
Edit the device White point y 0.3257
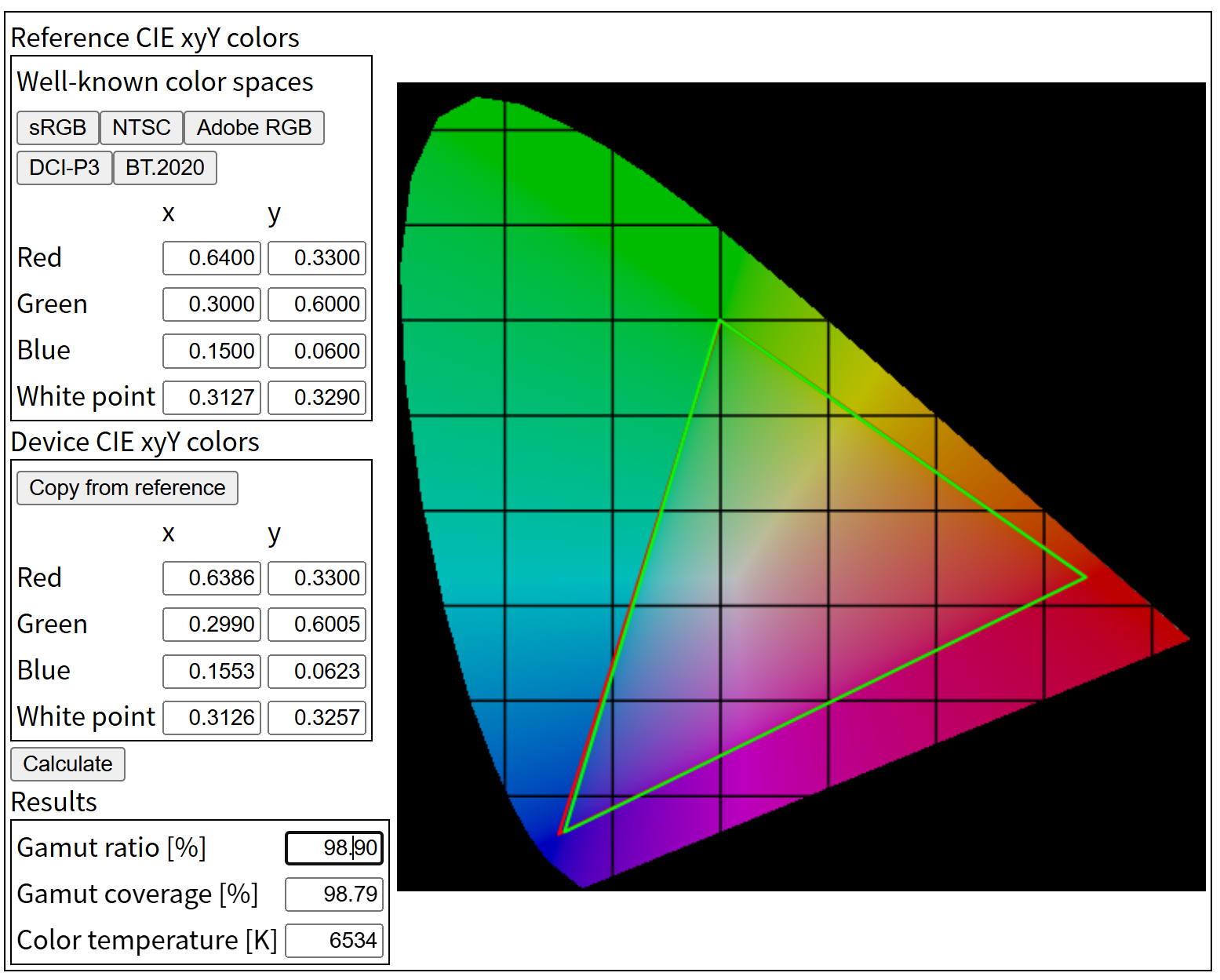317,717
